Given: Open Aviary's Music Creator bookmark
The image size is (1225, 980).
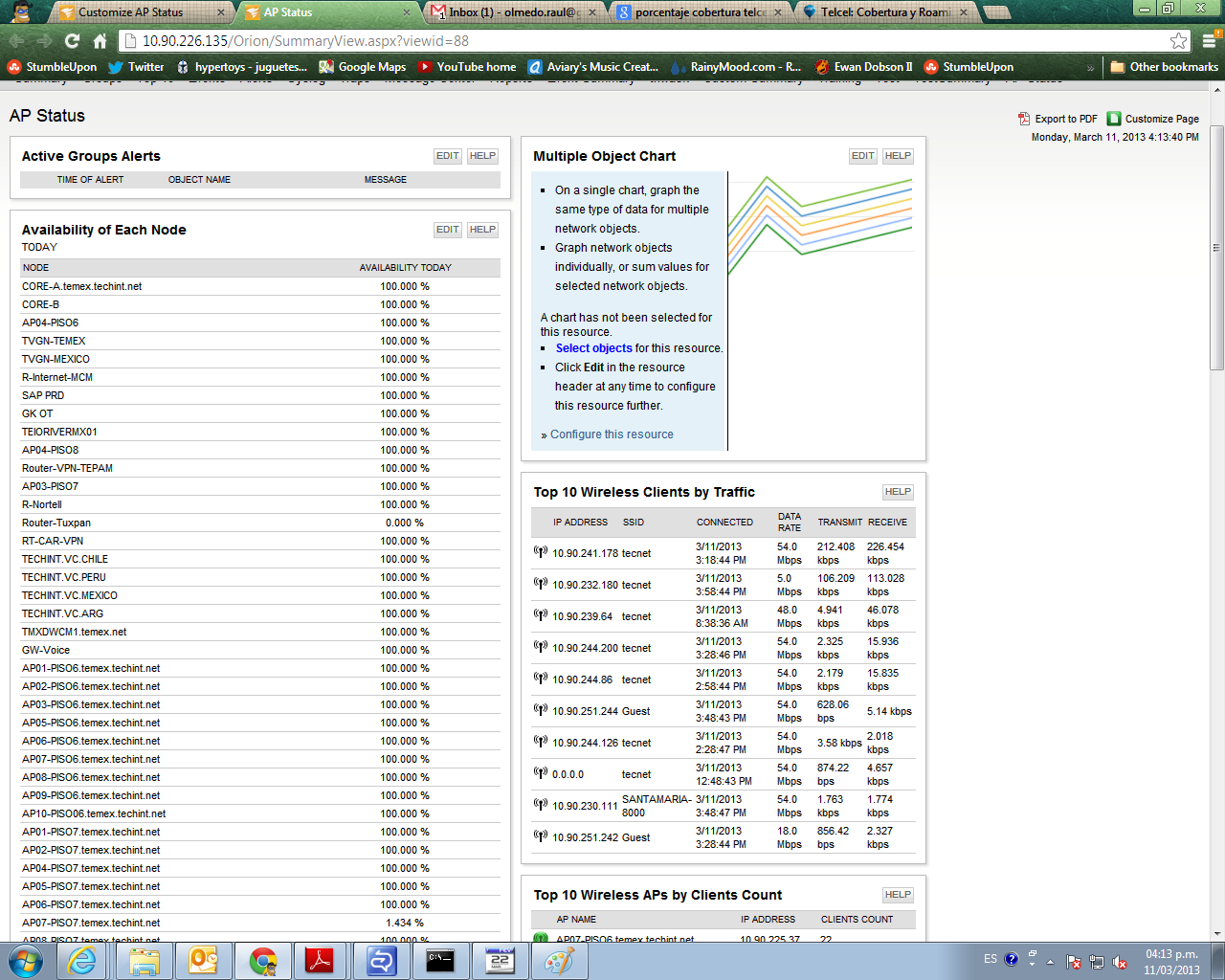Looking at the screenshot, I should 592,67.
